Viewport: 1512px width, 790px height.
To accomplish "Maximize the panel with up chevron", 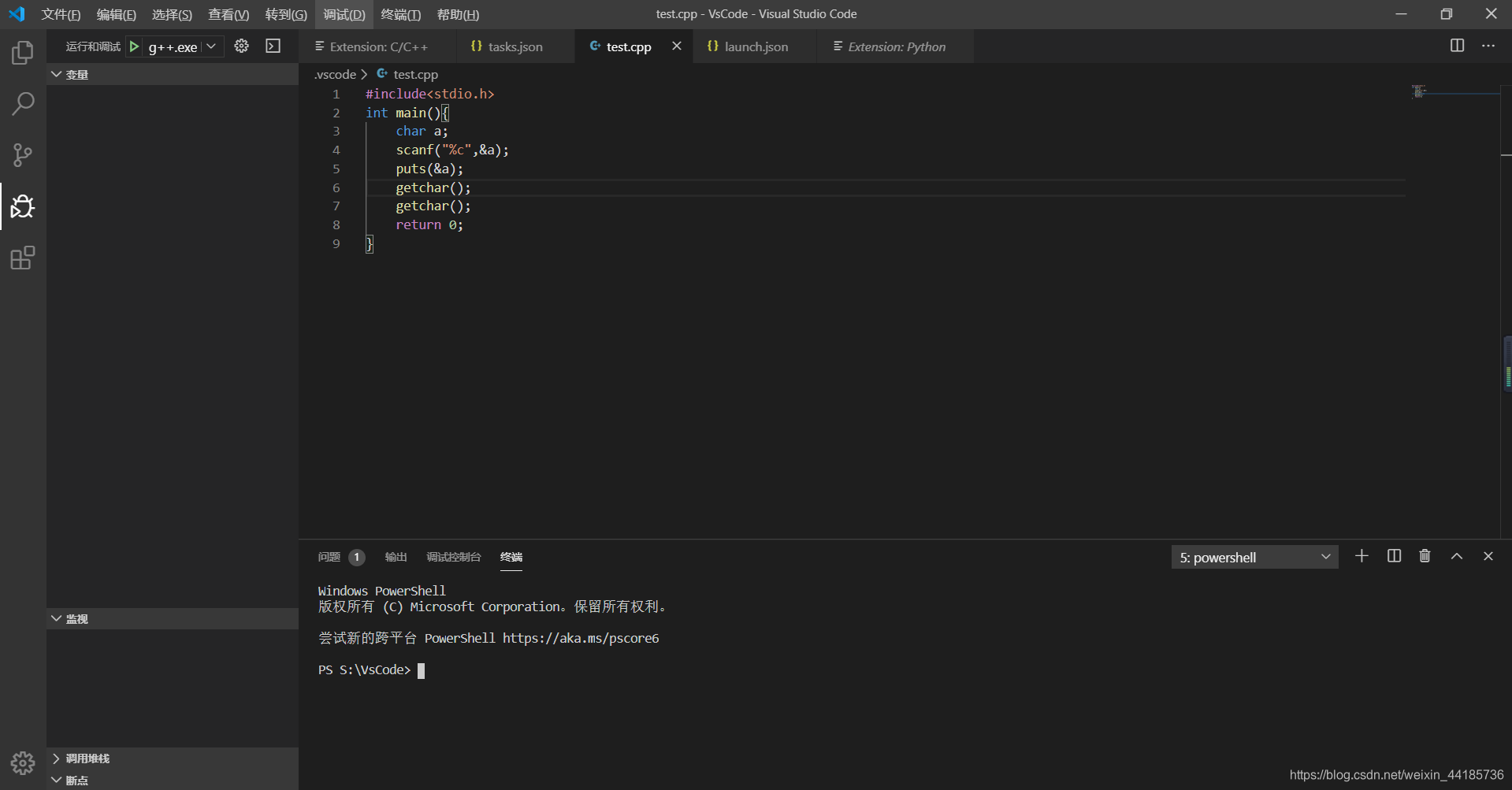I will coord(1457,556).
